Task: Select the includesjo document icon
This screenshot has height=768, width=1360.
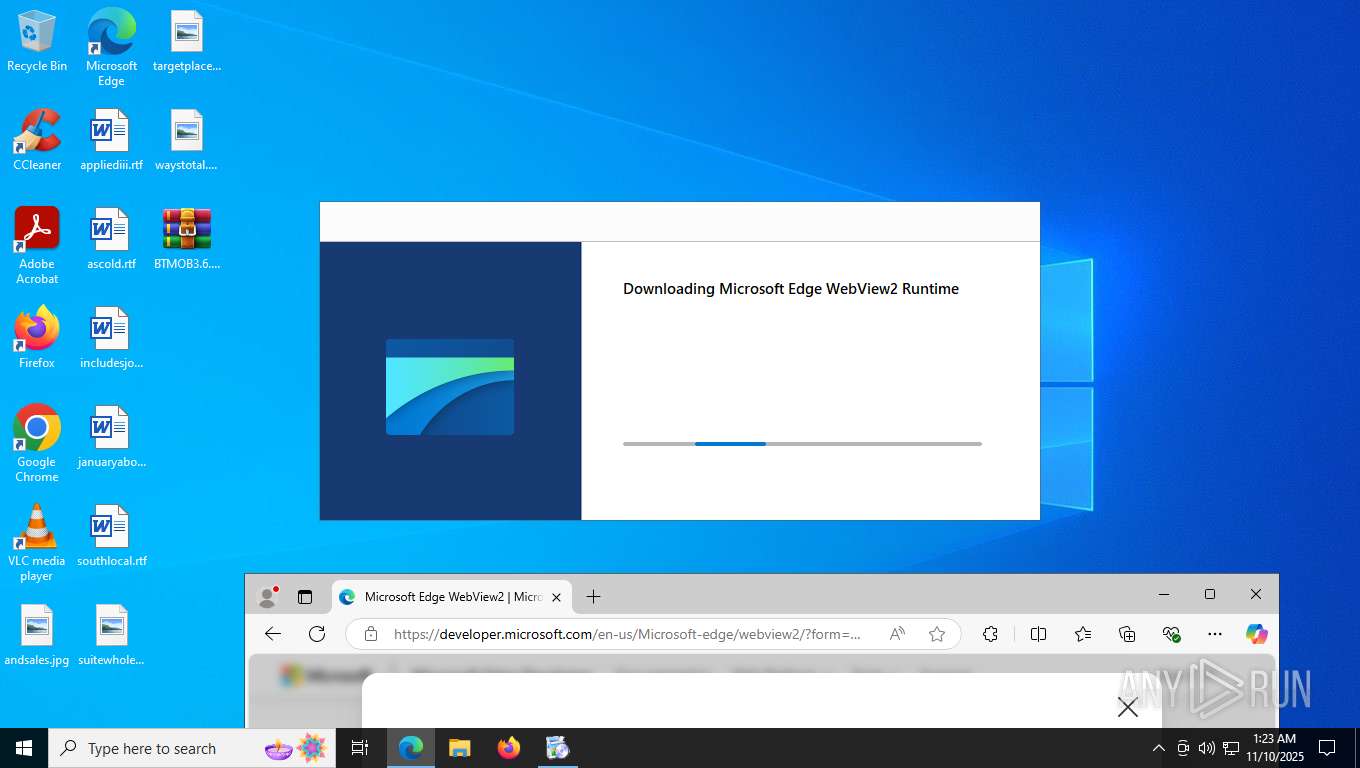Action: coord(111,338)
